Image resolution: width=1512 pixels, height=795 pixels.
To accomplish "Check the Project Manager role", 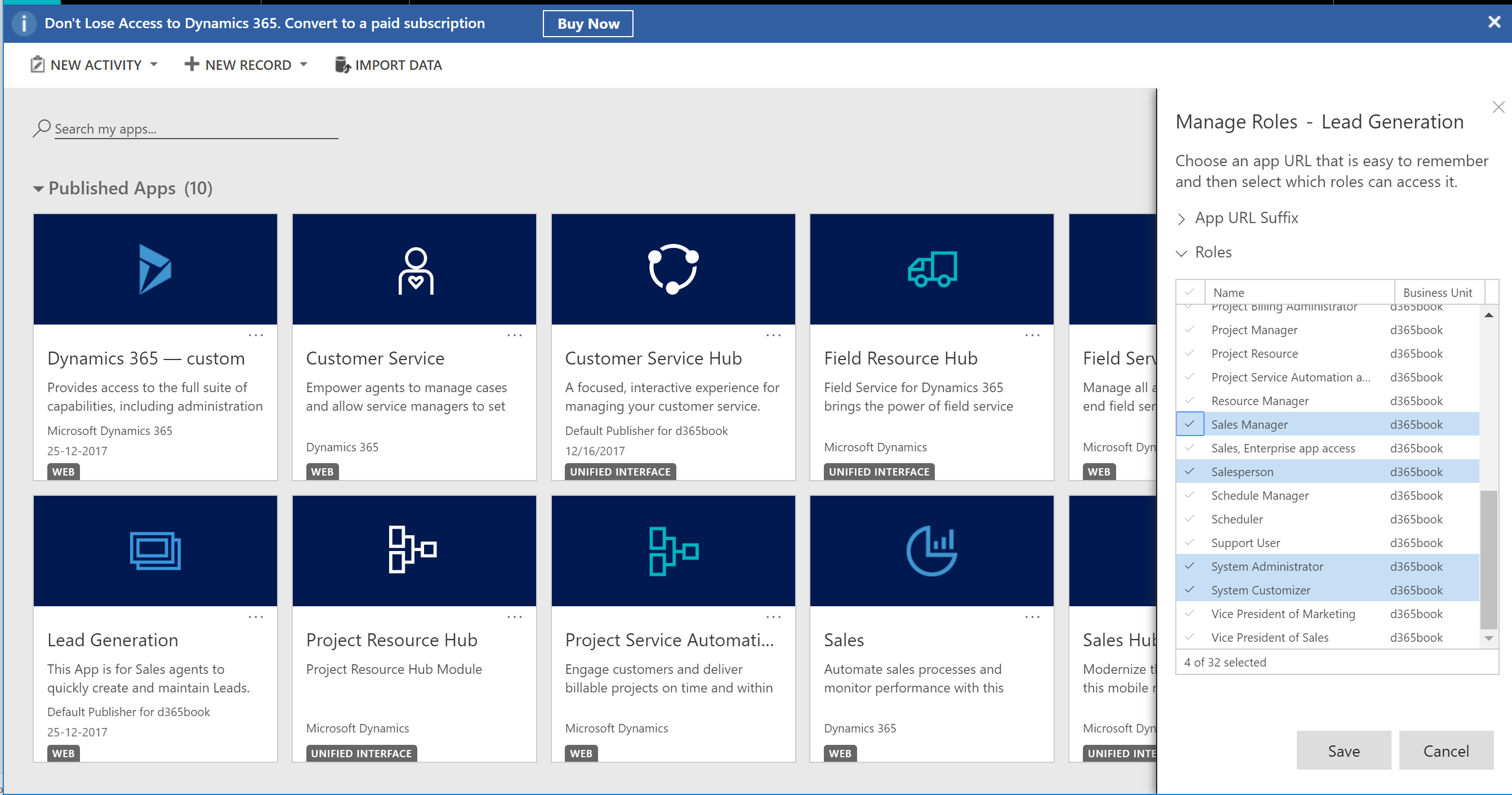I will (1190, 330).
